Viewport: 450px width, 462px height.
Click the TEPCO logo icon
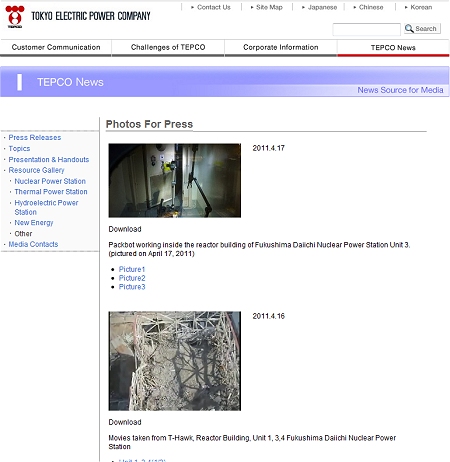point(15,16)
